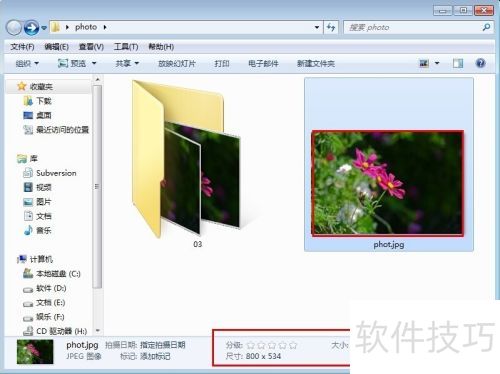This screenshot has height=374, width=500.
Task: Set 拍摄日期 via 指定拍摄日期
Action: [x=162, y=345]
